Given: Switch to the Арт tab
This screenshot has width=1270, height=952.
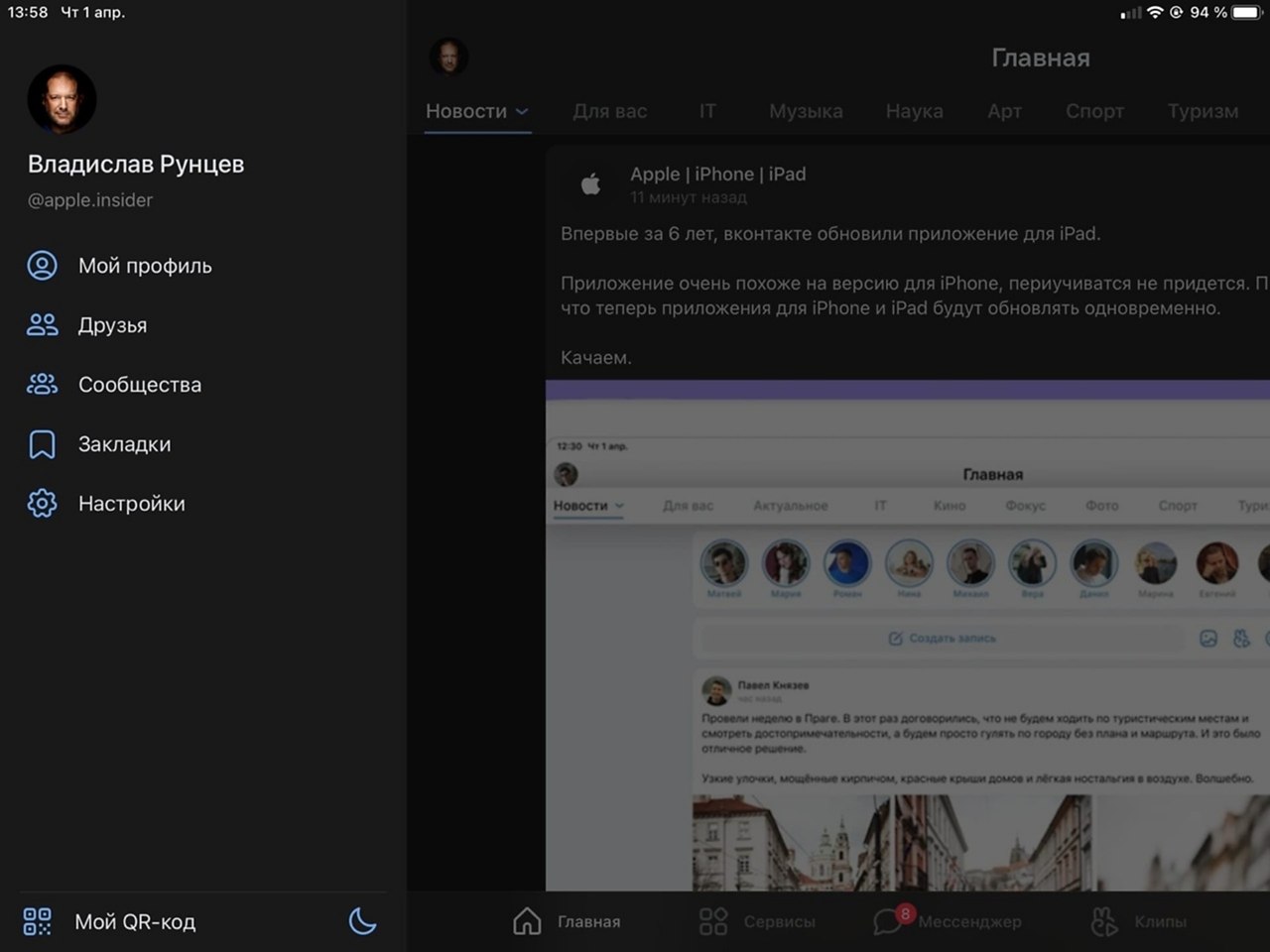Looking at the screenshot, I should pyautogui.click(x=1004, y=111).
